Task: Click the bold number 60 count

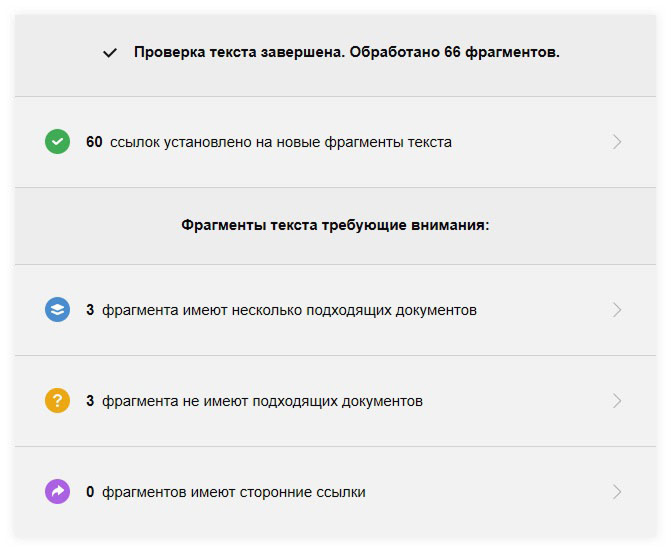Action: [x=94, y=142]
